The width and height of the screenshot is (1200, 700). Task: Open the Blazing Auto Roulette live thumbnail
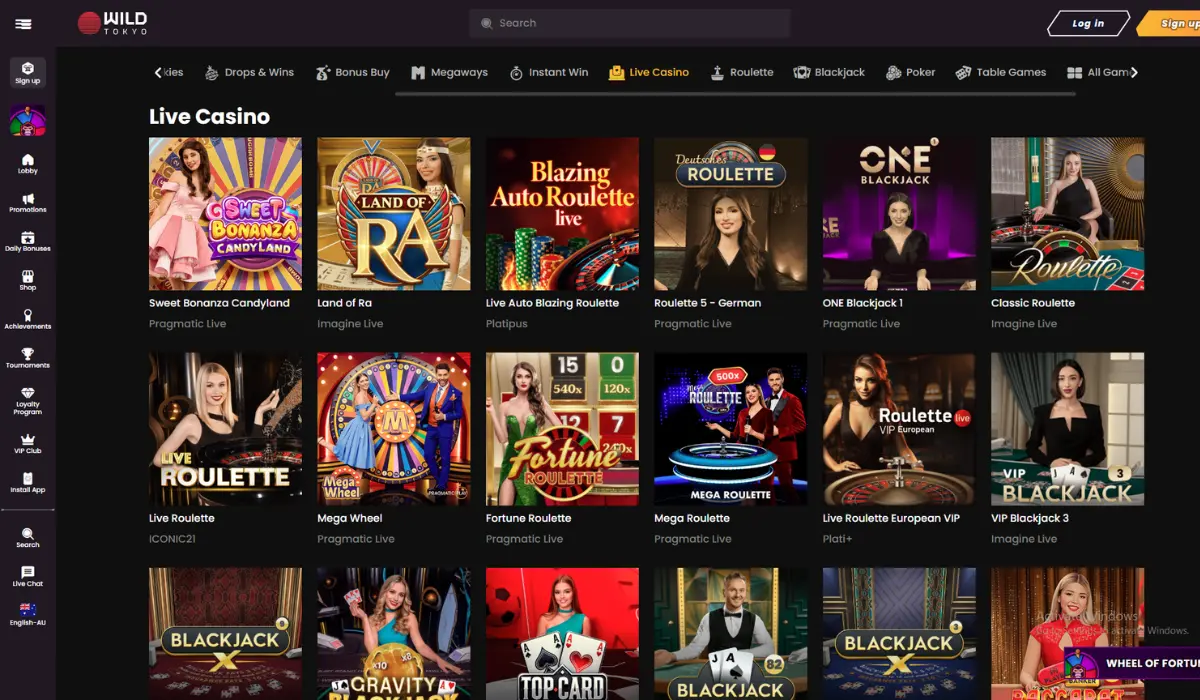click(x=562, y=214)
